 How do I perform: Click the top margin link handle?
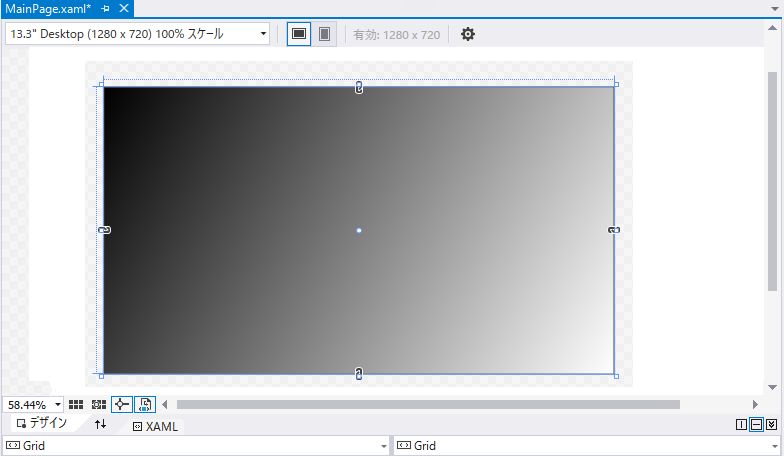click(x=358, y=88)
